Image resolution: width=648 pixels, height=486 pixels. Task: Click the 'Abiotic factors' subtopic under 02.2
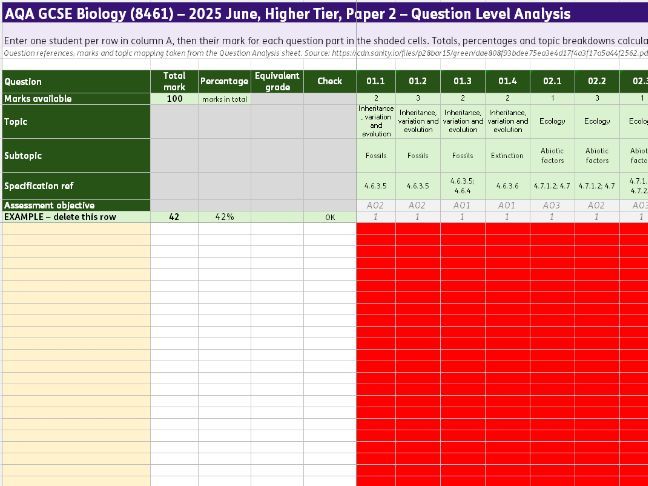(597, 156)
